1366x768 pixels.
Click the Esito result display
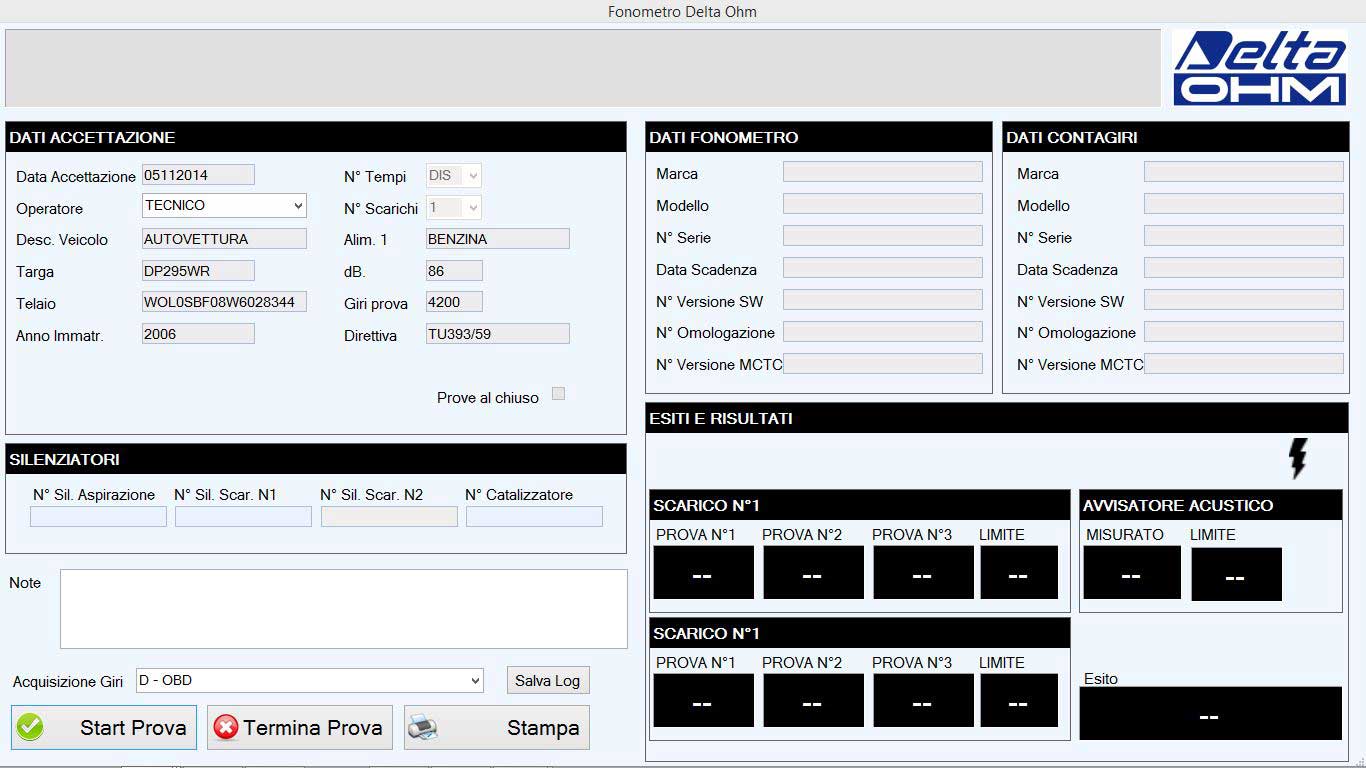(1210, 713)
